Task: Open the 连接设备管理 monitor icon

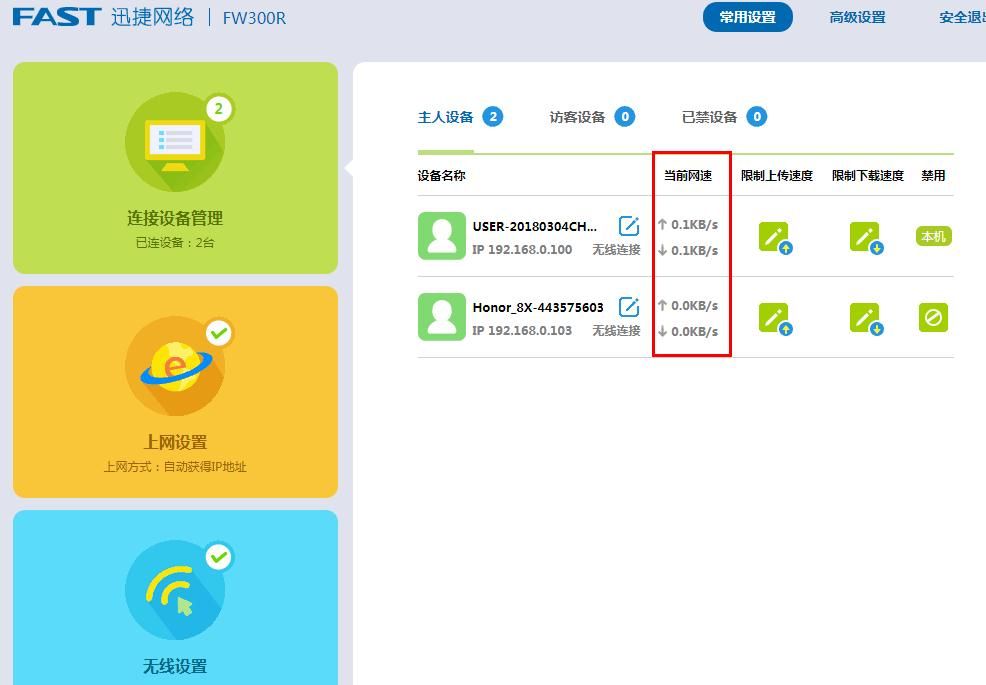Action: click(175, 142)
